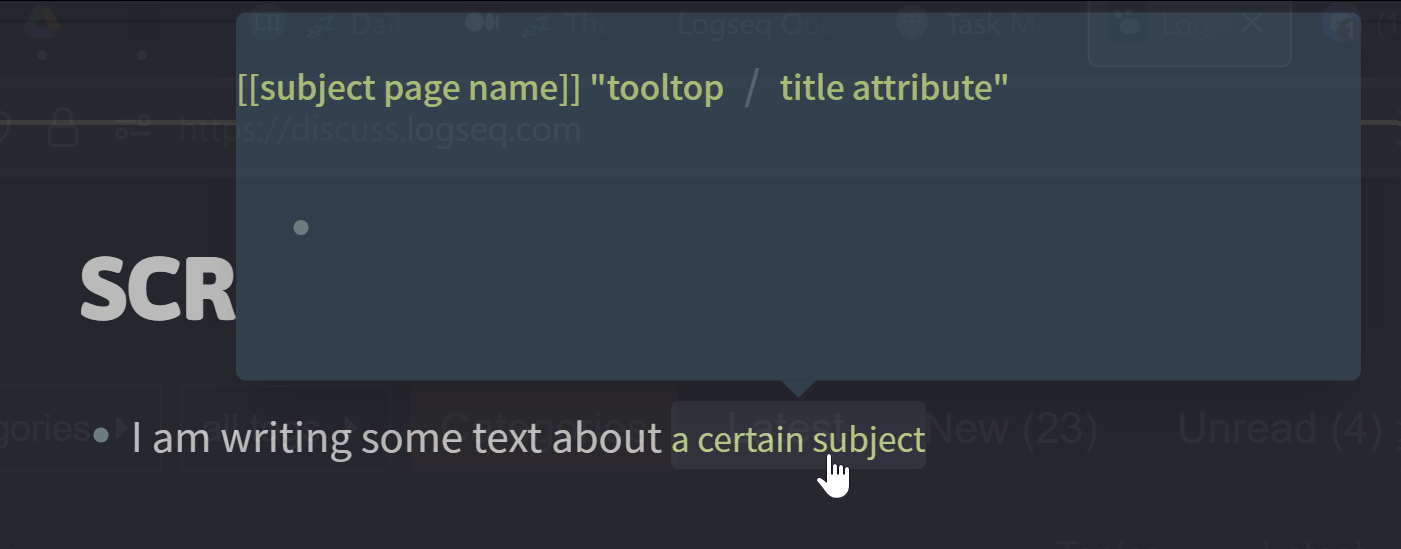1401x549 pixels.
Task: Click the 'a certain subject' page link
Action: coord(798,439)
